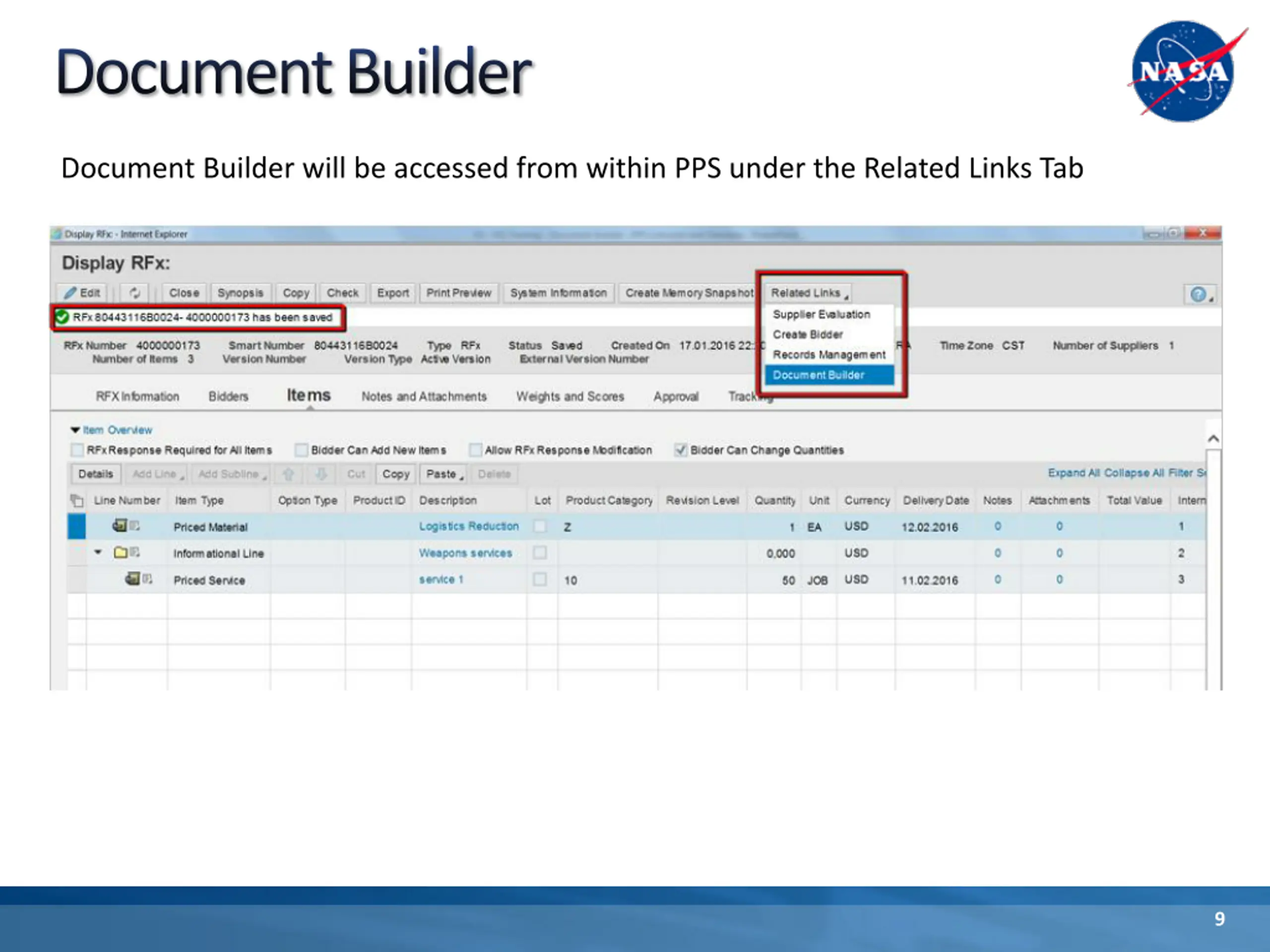The image size is (1270, 952).
Task: Click the green saved status icon
Action: pyautogui.click(x=62, y=317)
